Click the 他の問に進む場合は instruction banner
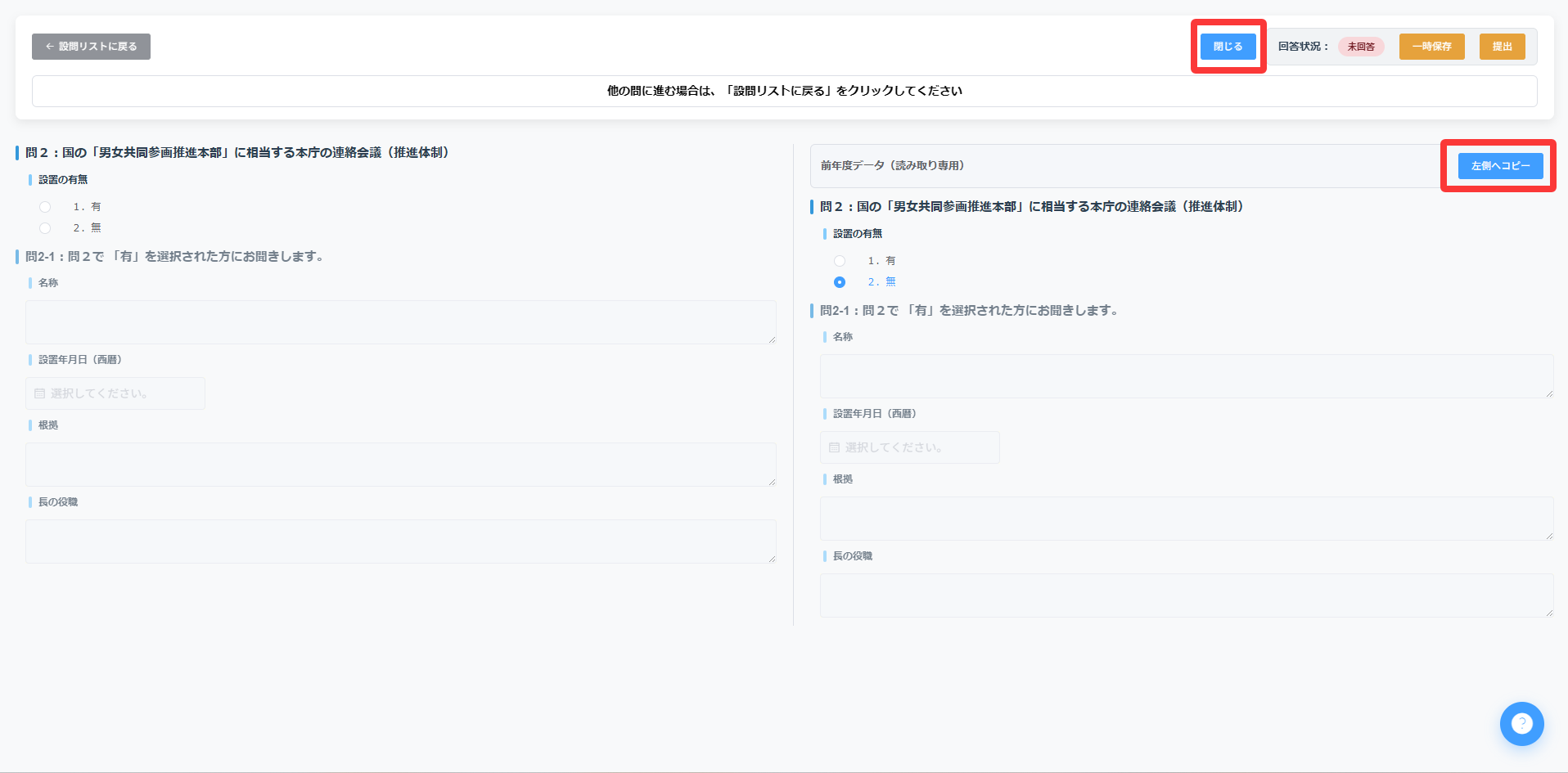The image size is (1568, 773). pos(785,91)
